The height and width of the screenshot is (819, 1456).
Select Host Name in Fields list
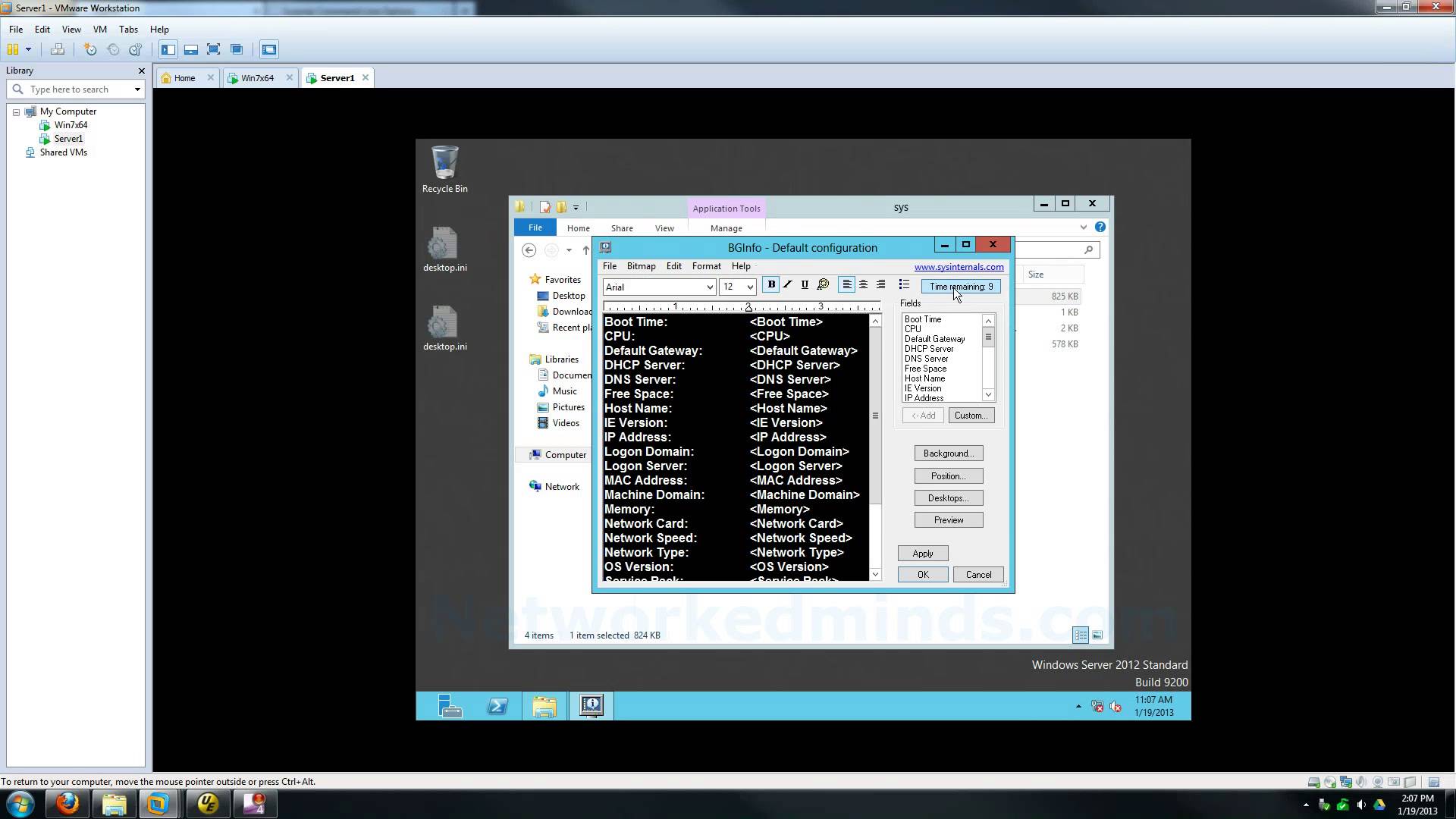(924, 378)
